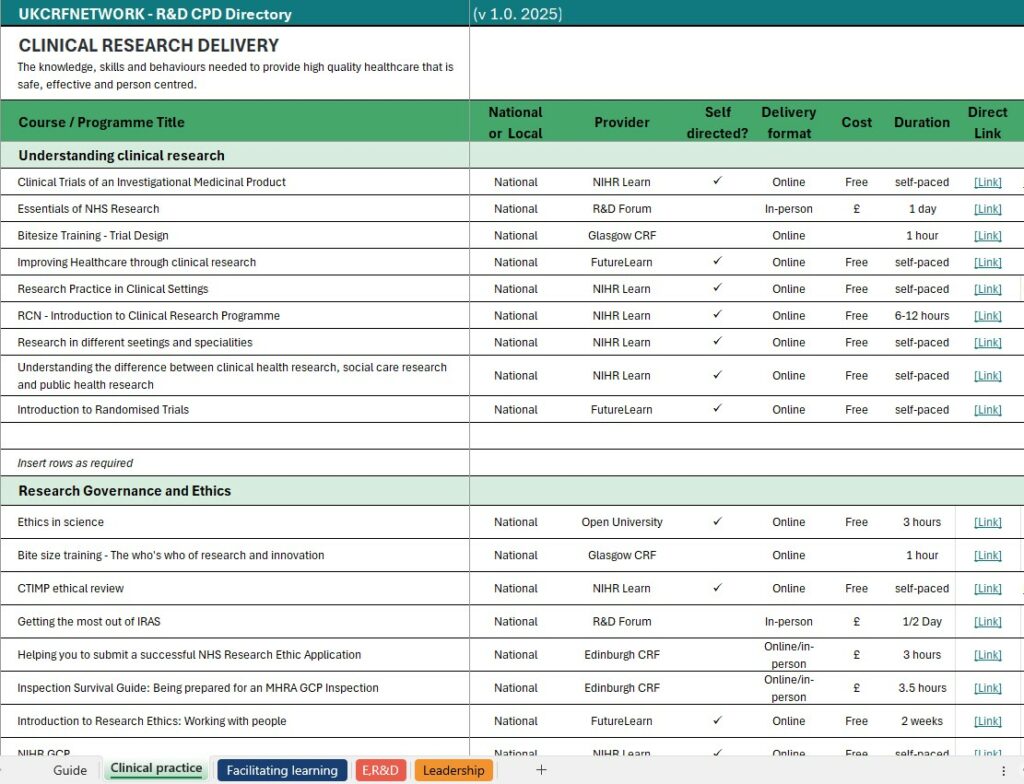
Task: Open the link for Improving Healthcare through clinical research
Action: click(987, 263)
